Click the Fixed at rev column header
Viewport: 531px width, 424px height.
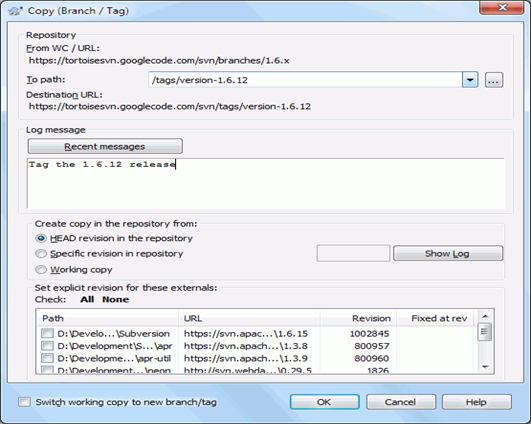click(x=436, y=318)
